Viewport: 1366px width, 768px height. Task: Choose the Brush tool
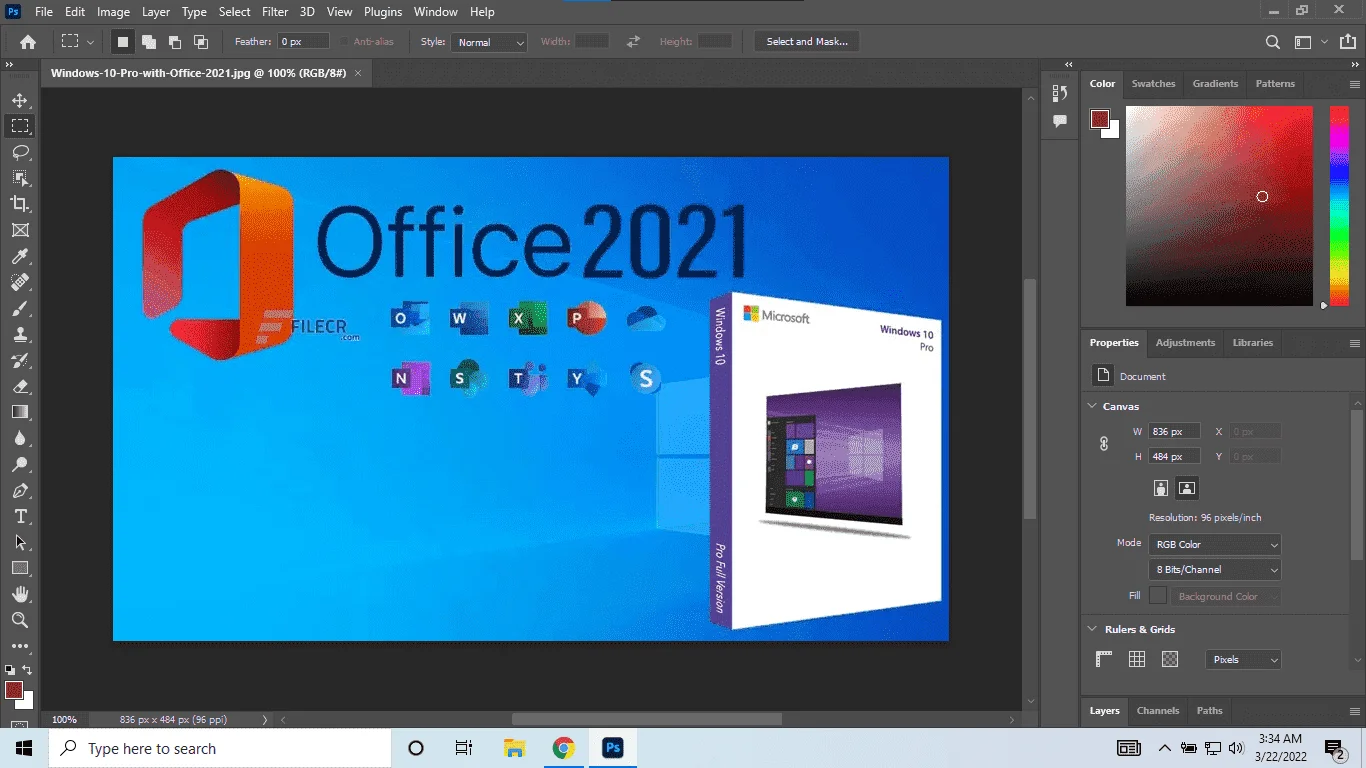(20, 308)
